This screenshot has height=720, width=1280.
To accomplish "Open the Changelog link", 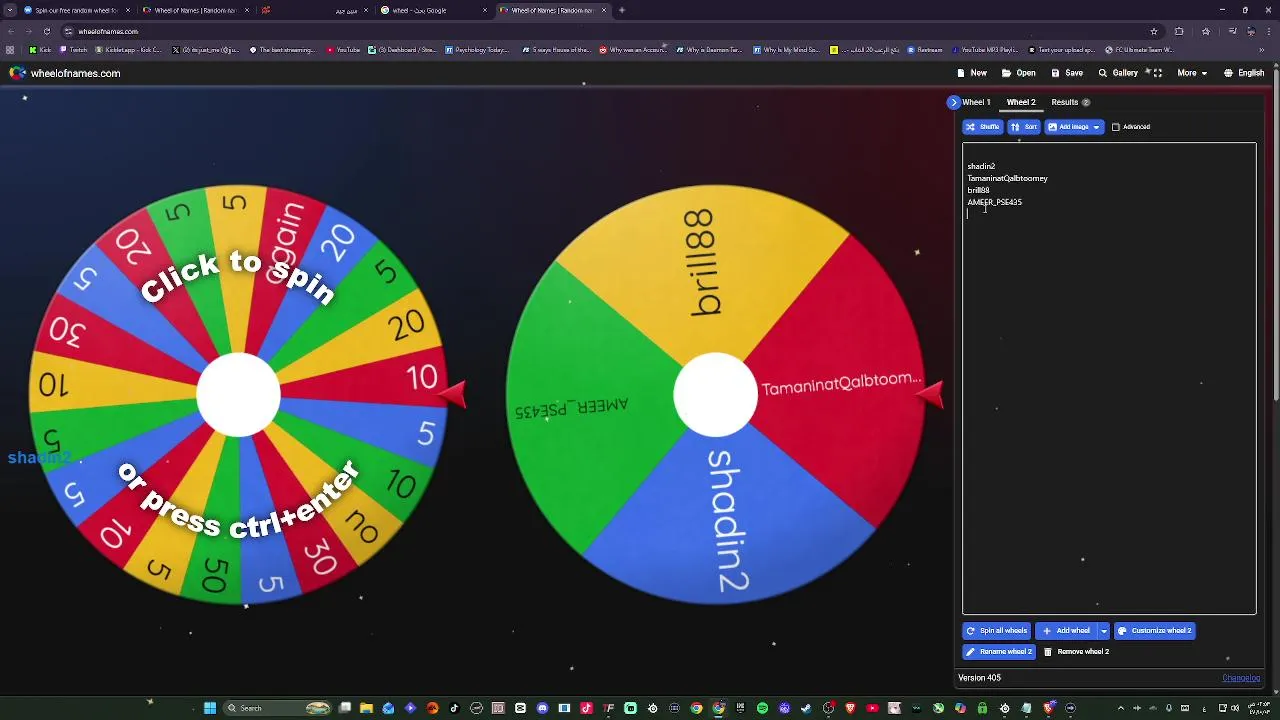I will (x=1241, y=678).
